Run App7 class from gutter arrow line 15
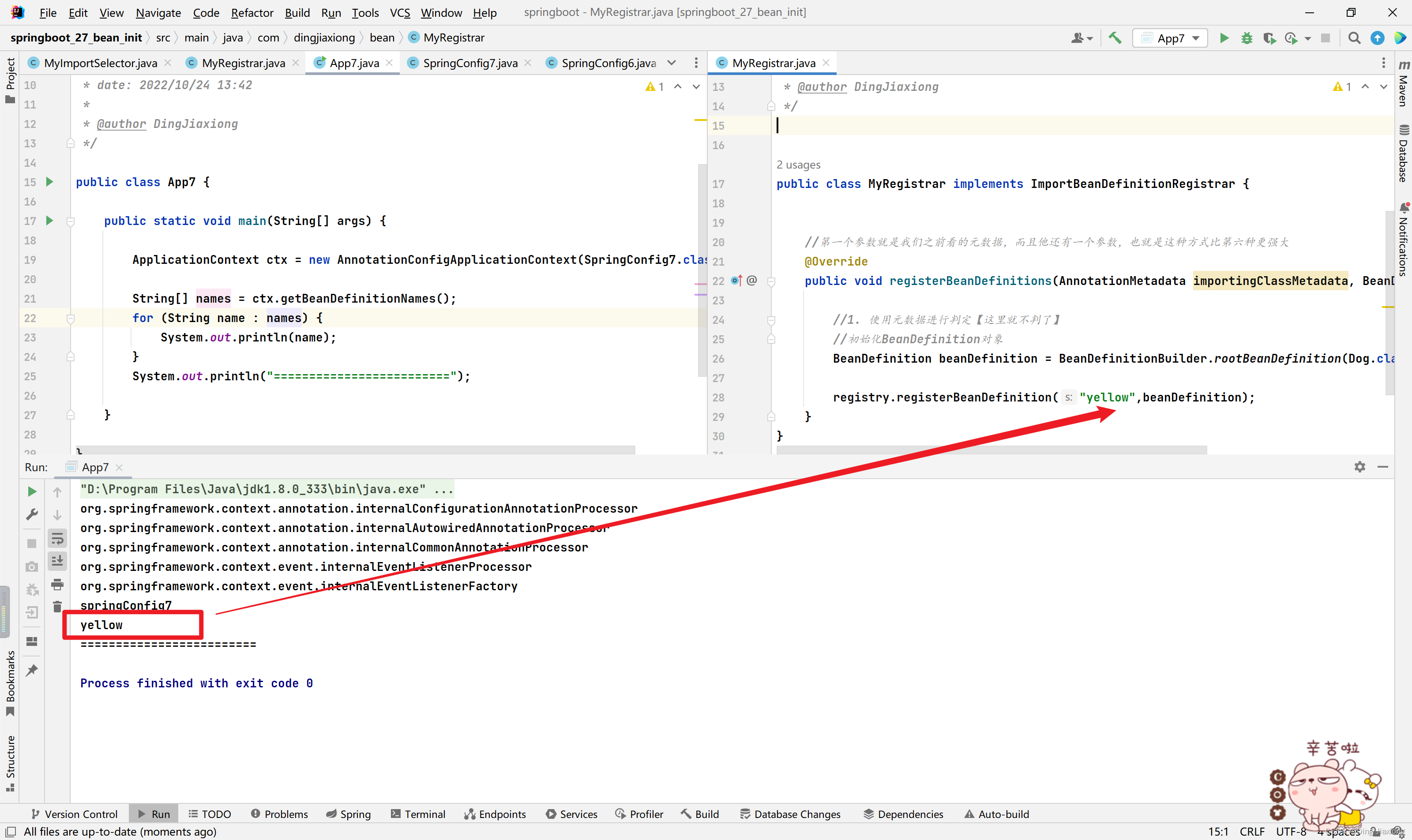The height and width of the screenshot is (840, 1412). point(49,182)
